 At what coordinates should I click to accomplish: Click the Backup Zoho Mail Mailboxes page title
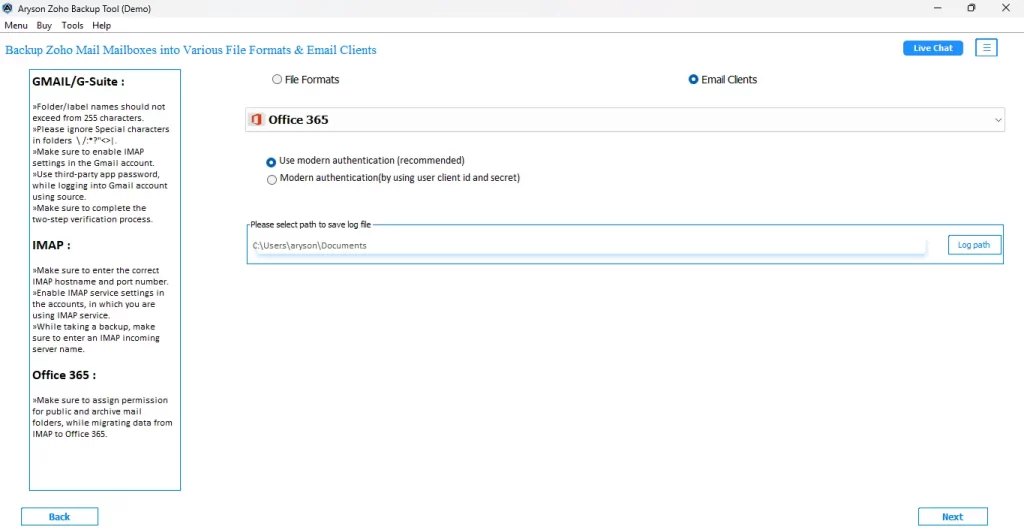(x=191, y=50)
